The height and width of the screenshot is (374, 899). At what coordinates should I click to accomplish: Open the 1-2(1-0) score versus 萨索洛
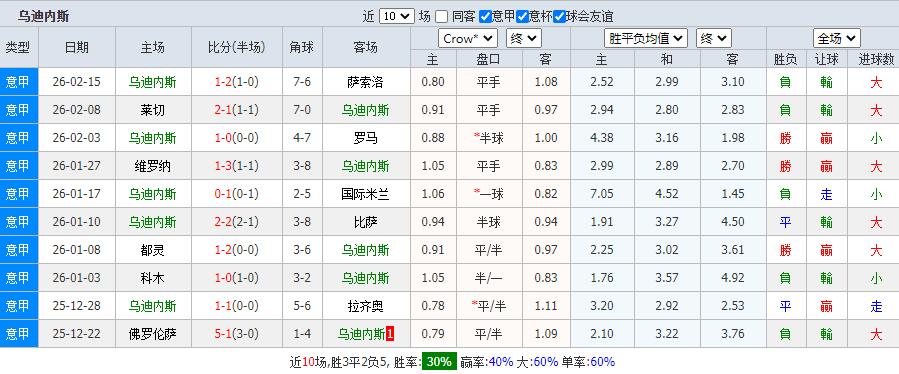point(236,82)
